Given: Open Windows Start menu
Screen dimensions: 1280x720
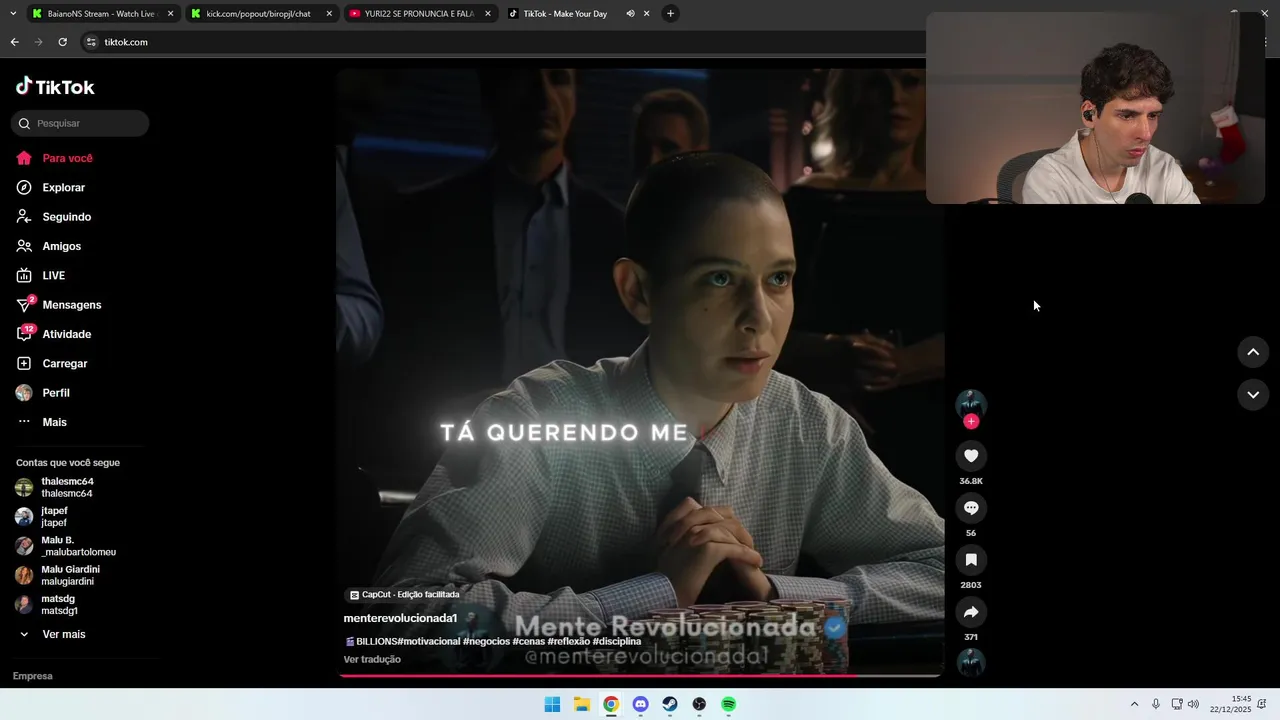Looking at the screenshot, I should click(x=552, y=704).
